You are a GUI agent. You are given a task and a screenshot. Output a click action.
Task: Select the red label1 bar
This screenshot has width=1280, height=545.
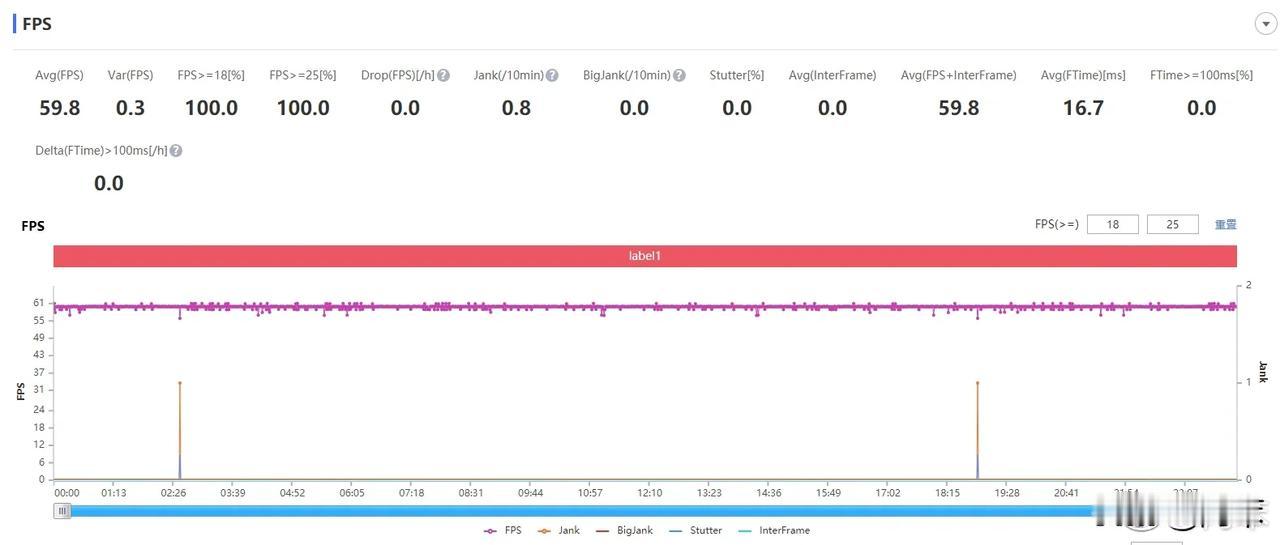pyautogui.click(x=645, y=256)
